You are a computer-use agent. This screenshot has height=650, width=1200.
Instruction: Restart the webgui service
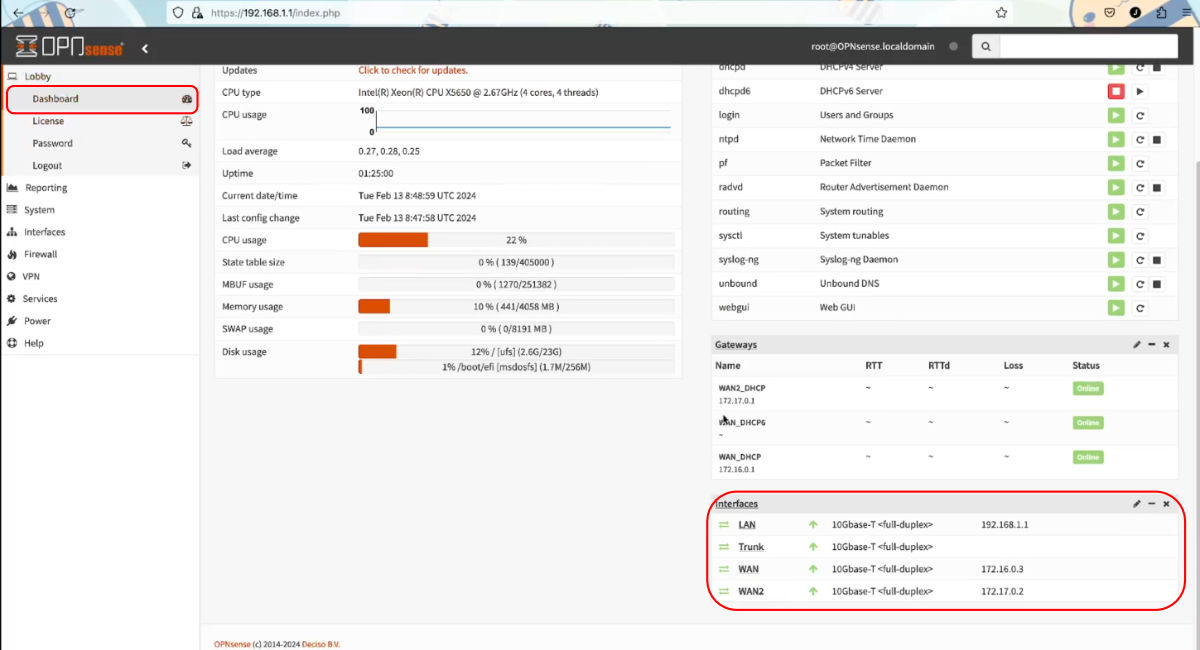click(x=1140, y=308)
